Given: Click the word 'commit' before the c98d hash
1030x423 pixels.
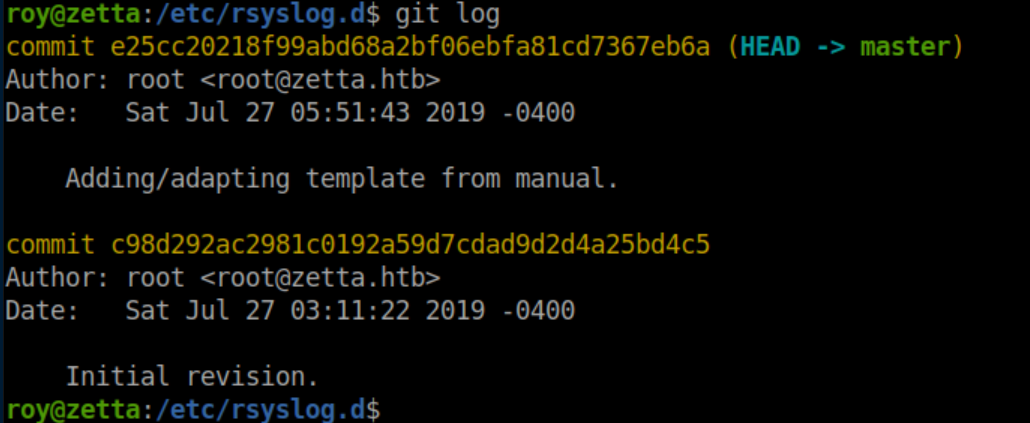Looking at the screenshot, I should [50, 244].
